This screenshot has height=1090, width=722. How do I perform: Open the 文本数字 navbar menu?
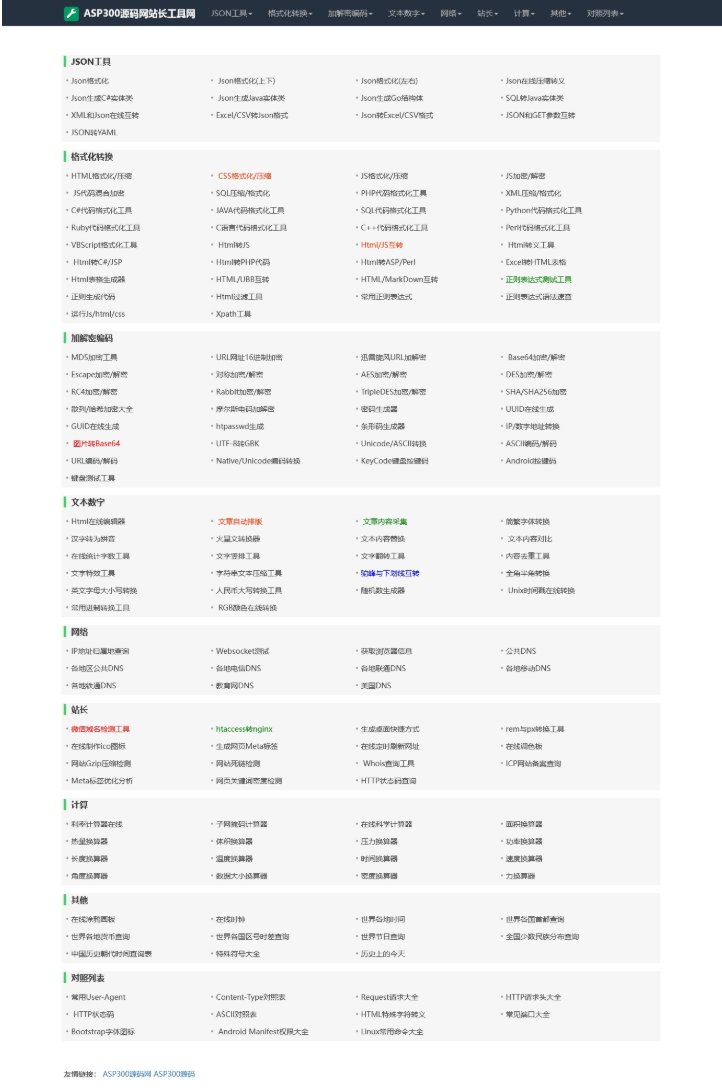[x=408, y=14]
